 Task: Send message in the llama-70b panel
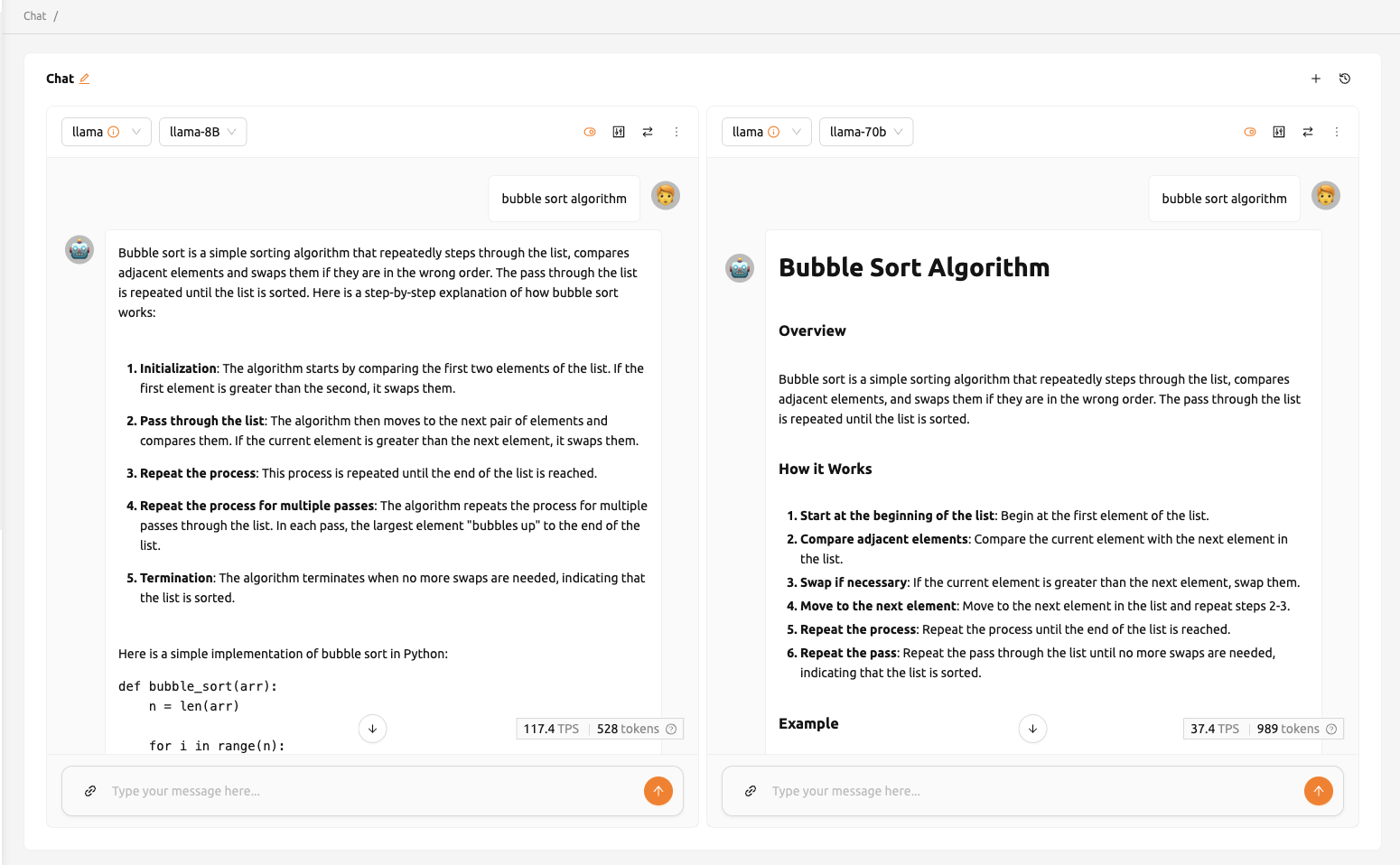coord(1319,791)
